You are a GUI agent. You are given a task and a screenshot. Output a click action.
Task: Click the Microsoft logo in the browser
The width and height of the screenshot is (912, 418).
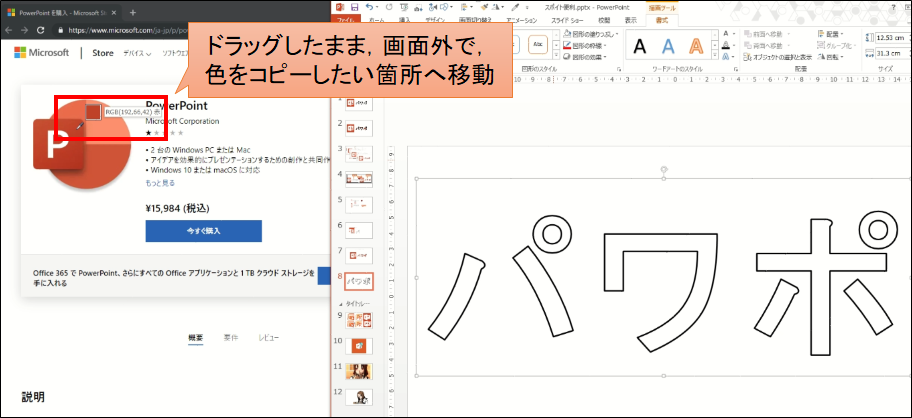[x=41, y=53]
